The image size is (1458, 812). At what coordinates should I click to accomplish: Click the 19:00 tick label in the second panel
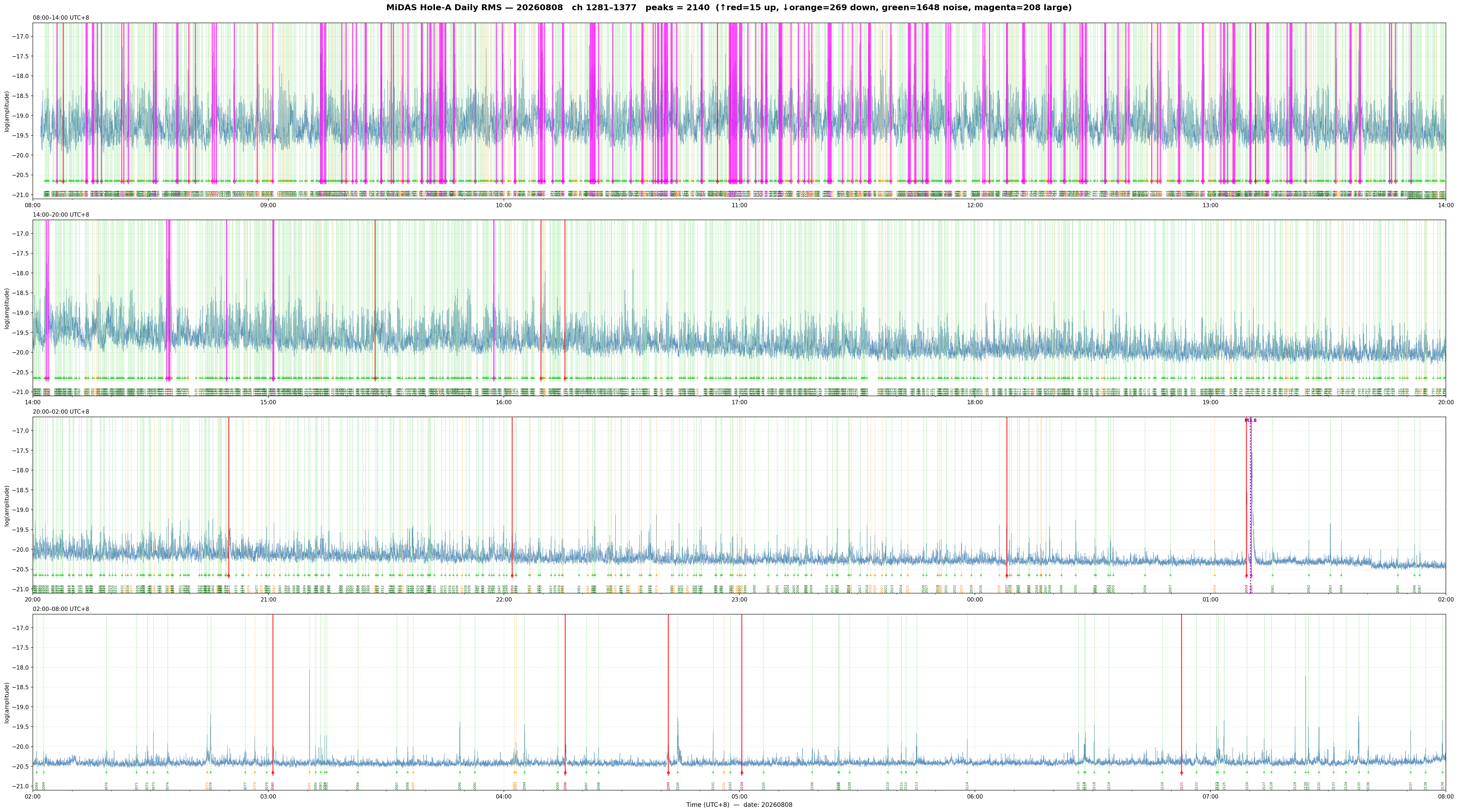[1210, 402]
